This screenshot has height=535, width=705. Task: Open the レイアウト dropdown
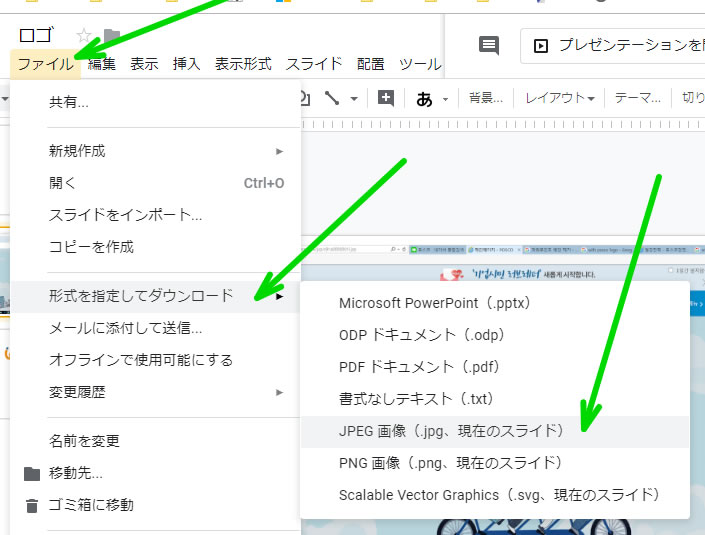pos(560,98)
